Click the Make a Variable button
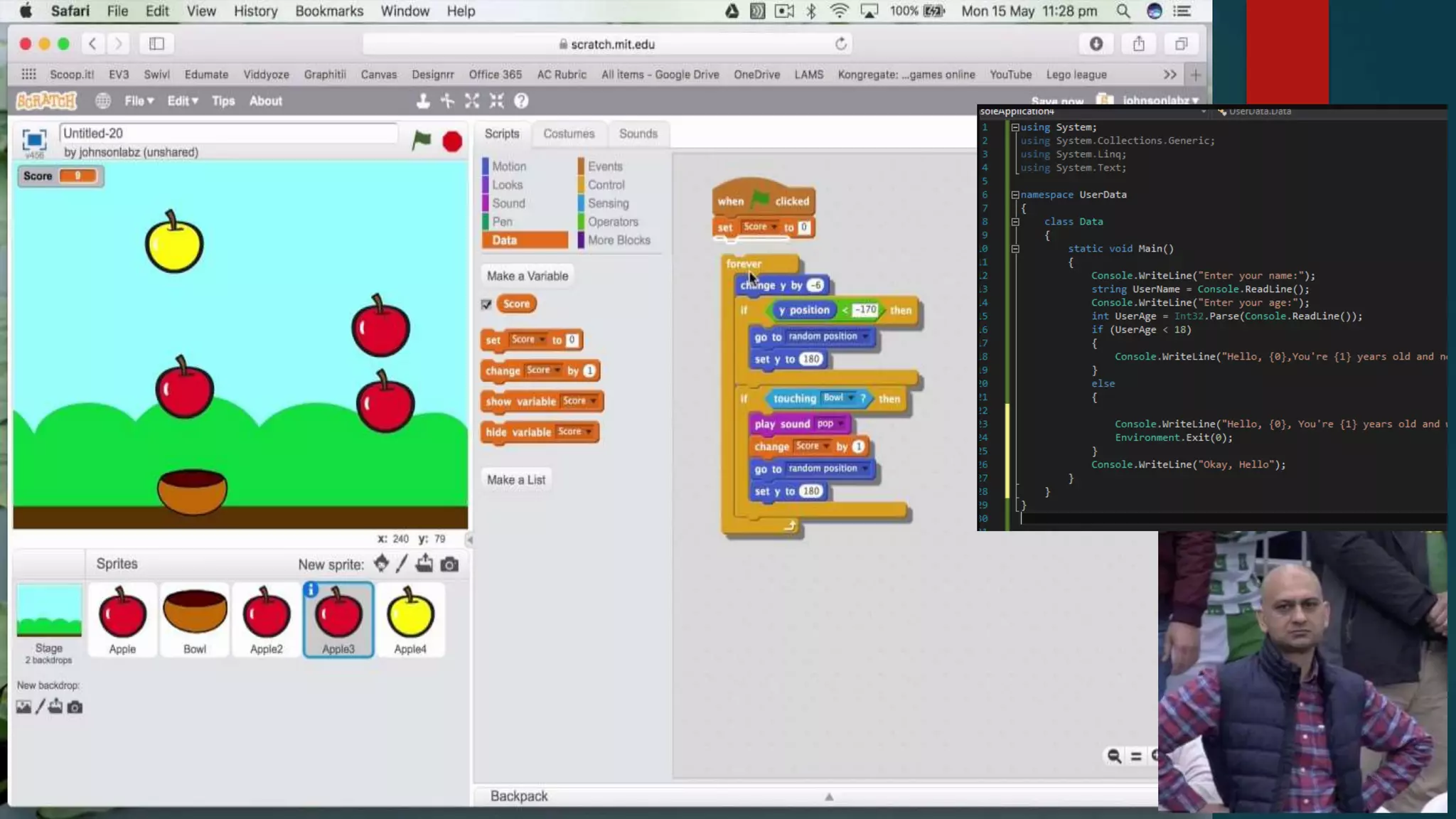Viewport: 1456px width, 819px height. [x=527, y=276]
